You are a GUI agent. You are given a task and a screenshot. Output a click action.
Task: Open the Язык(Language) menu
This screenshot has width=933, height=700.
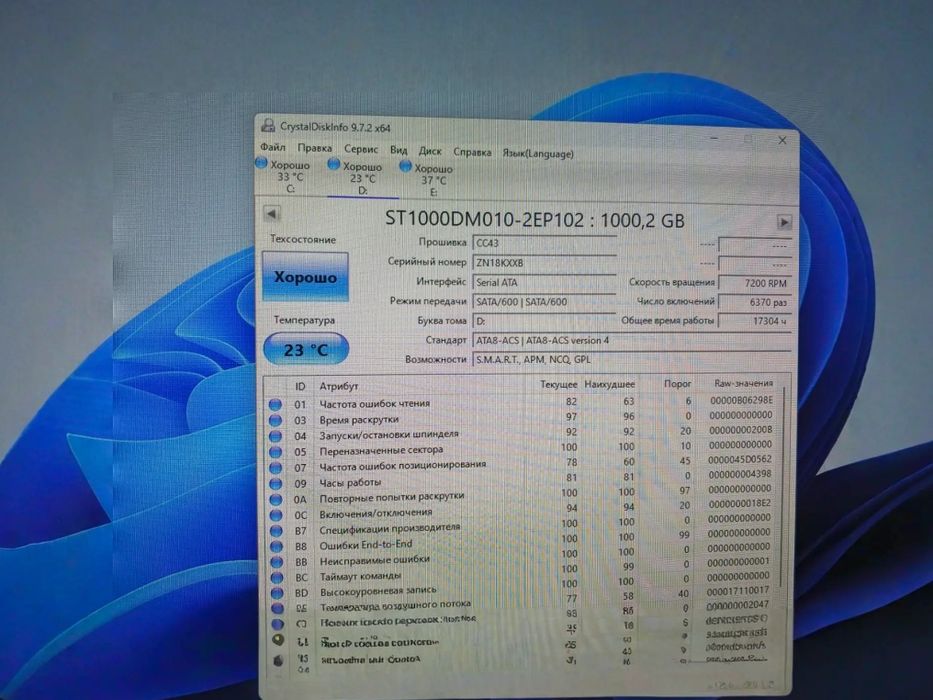pos(538,154)
